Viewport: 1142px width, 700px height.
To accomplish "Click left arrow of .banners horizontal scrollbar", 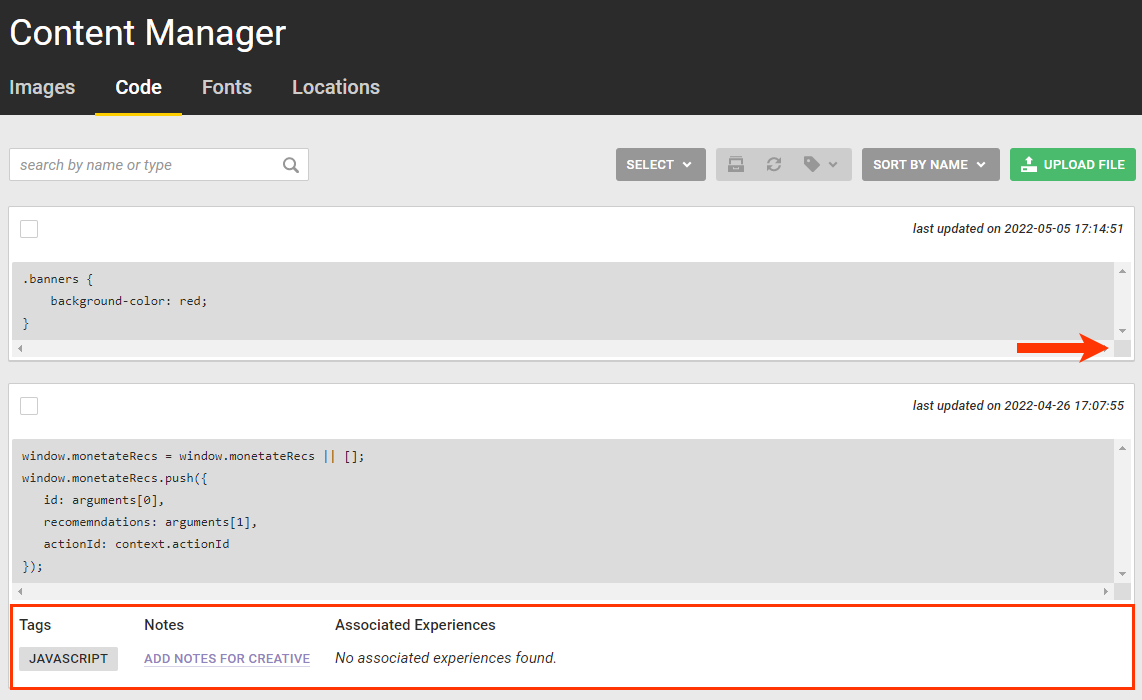I will click(20, 348).
